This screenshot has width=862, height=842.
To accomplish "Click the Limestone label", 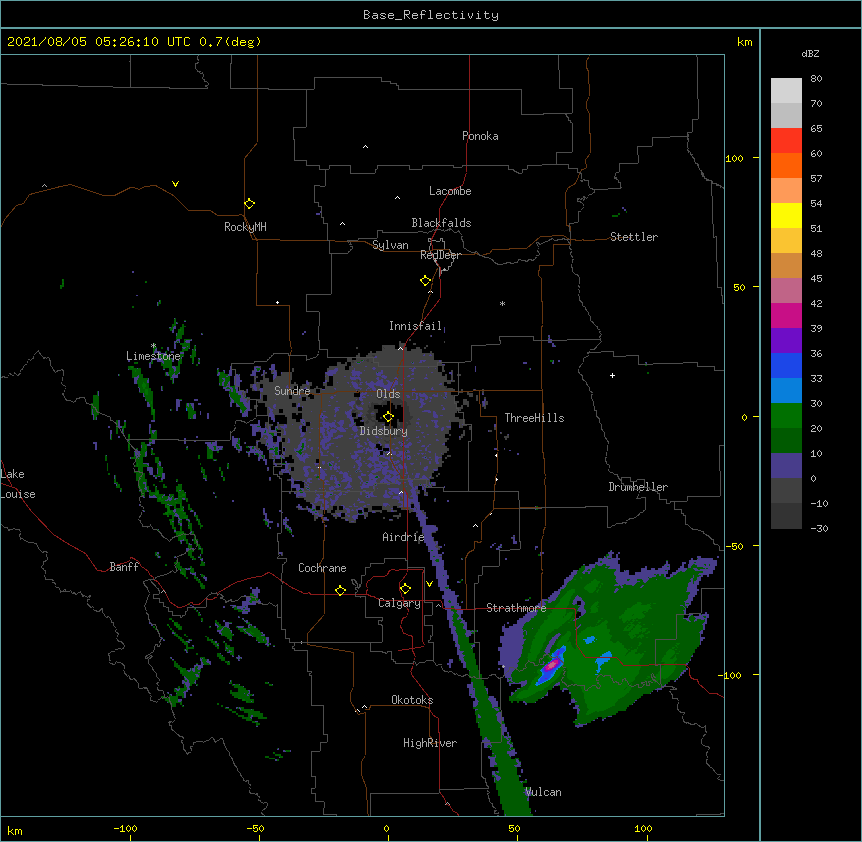I will tap(153, 356).
